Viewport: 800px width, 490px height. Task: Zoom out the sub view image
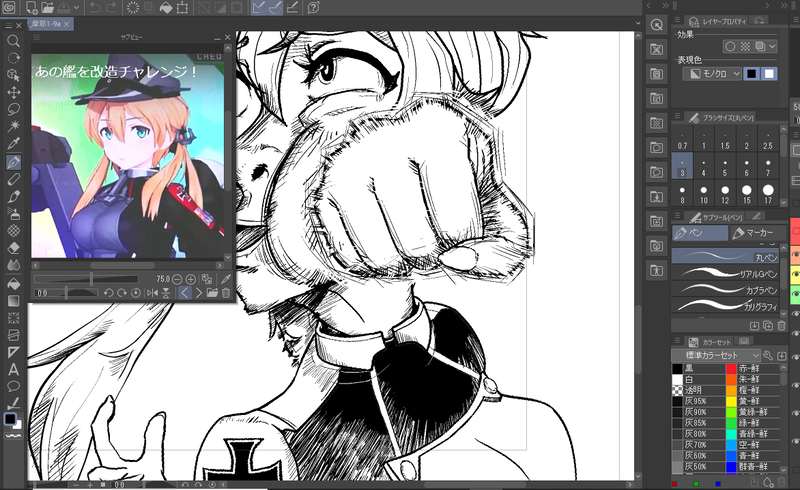pos(177,279)
